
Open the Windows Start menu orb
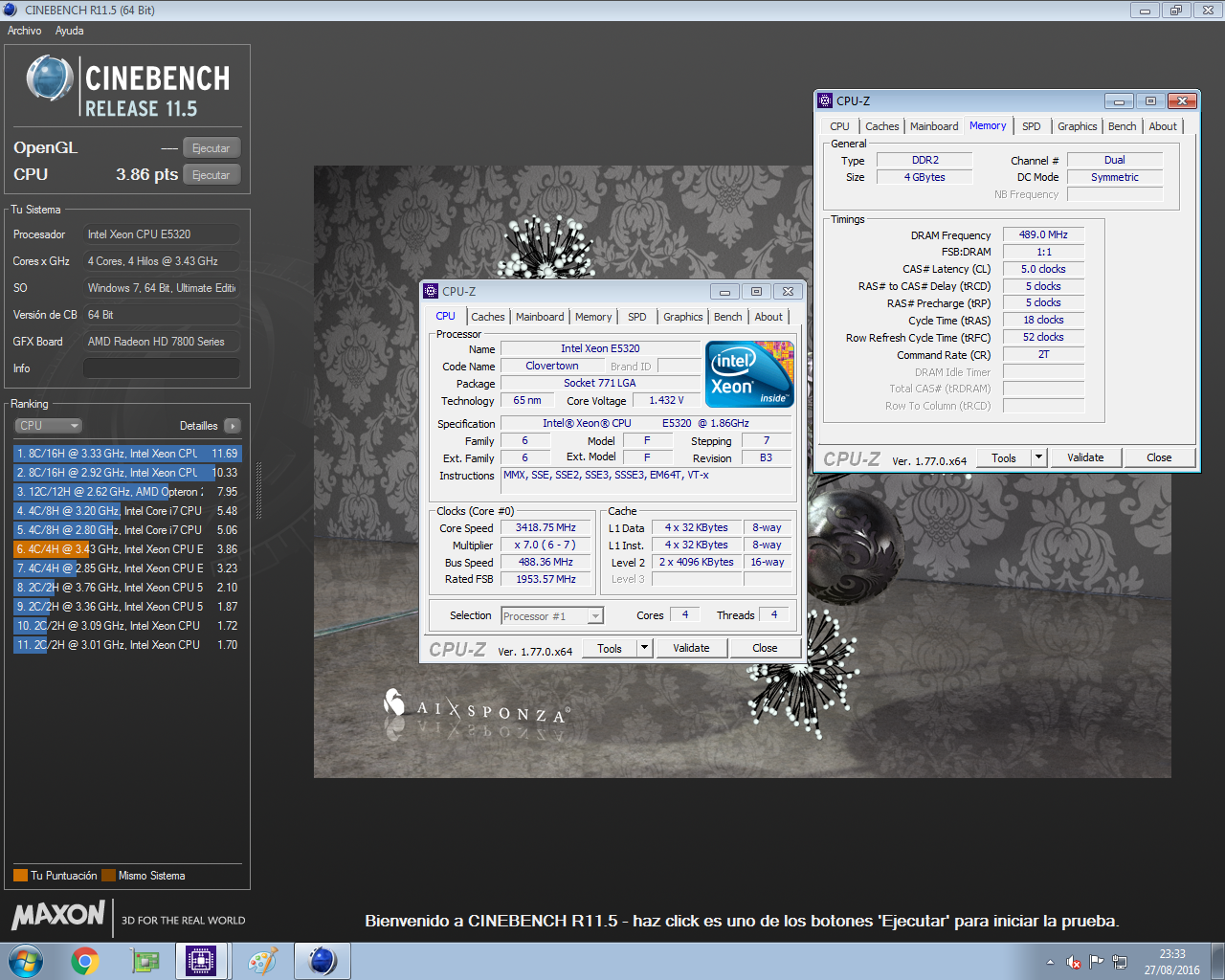(x=26, y=961)
